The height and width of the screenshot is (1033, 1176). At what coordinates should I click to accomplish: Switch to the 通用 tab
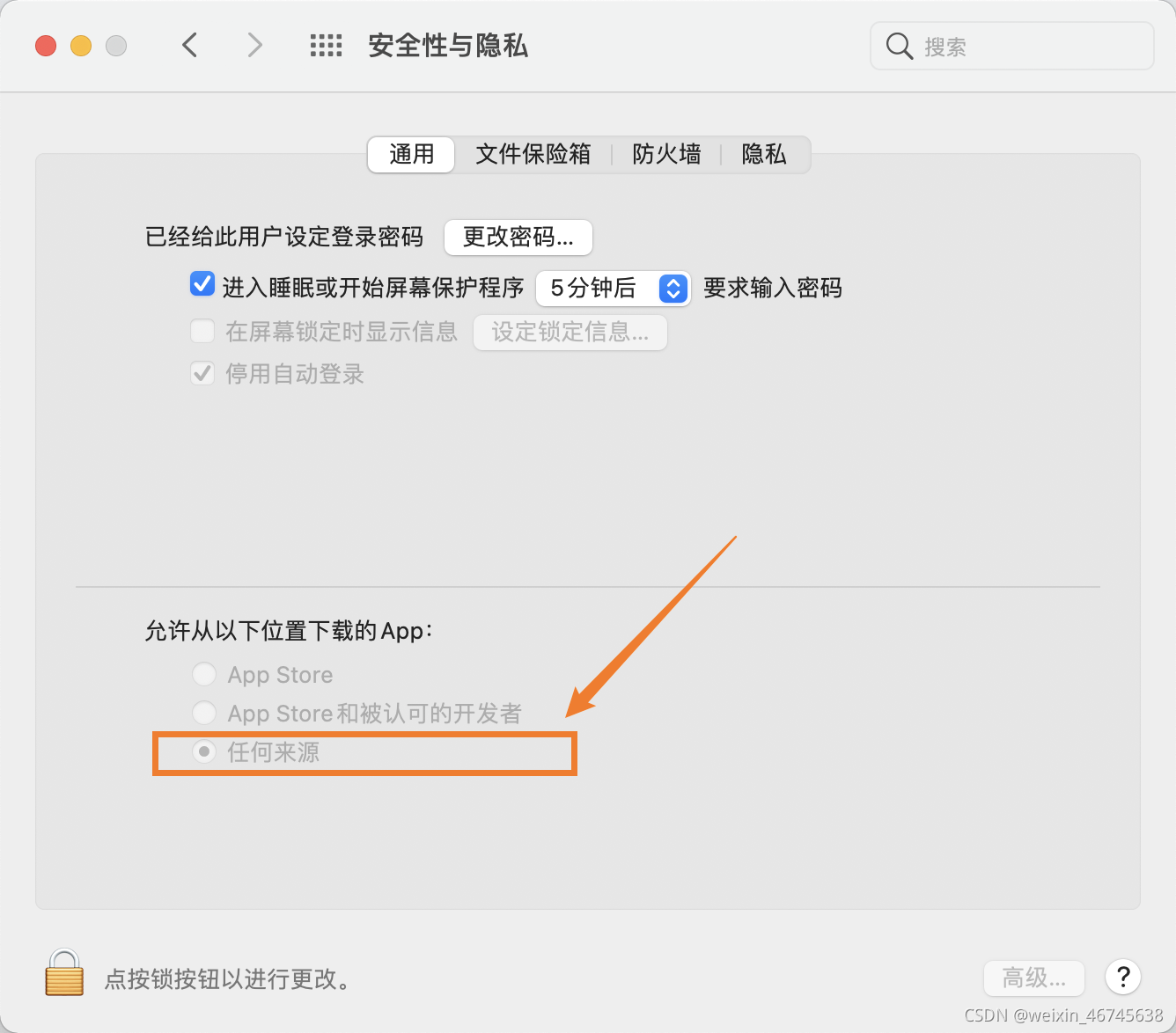click(x=411, y=155)
